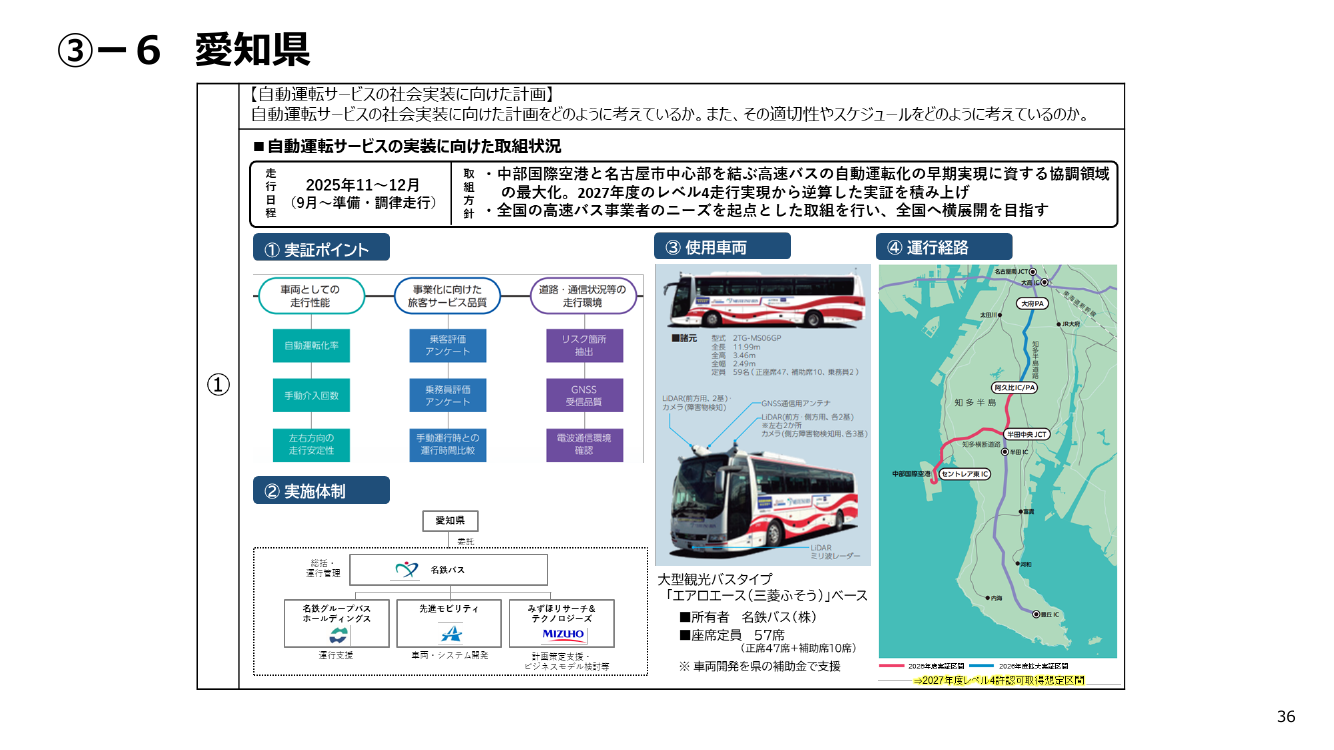The width and height of the screenshot is (1334, 750).
Task: Click the ■所有者 名鉄バス(株) line
Action: (x=748, y=617)
